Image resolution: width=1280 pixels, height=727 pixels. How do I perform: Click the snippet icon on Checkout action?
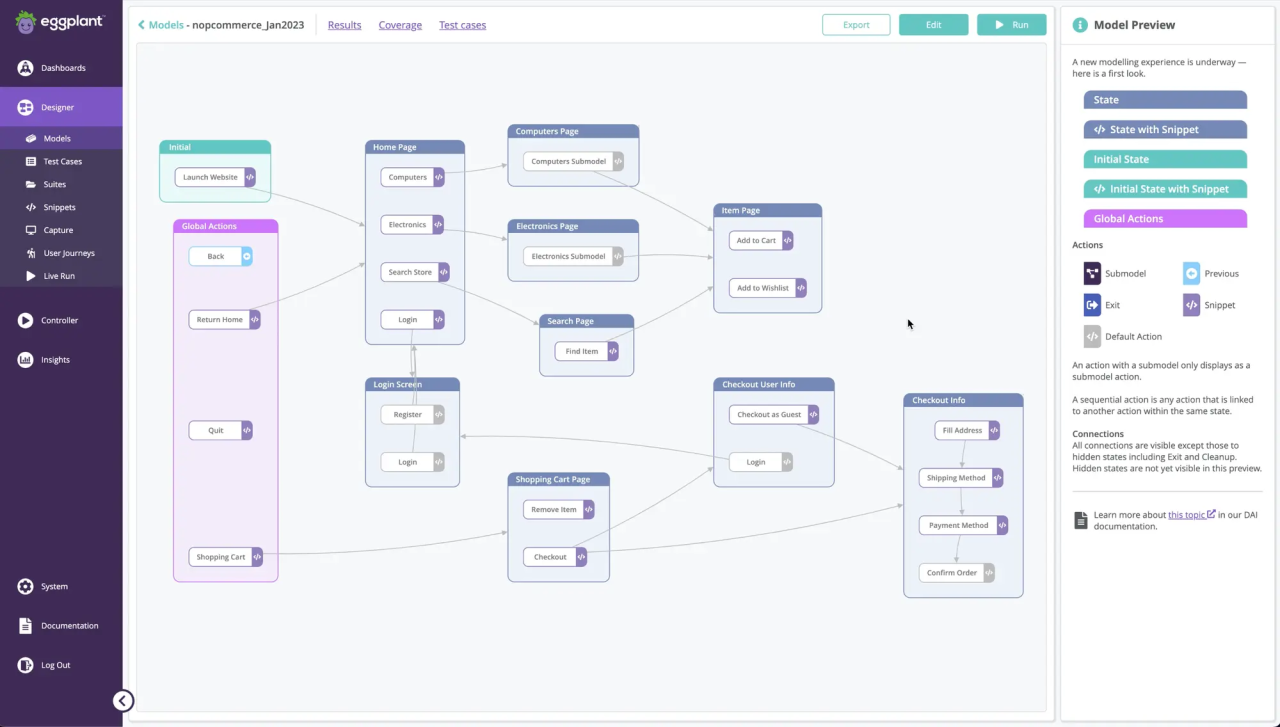[x=581, y=557]
